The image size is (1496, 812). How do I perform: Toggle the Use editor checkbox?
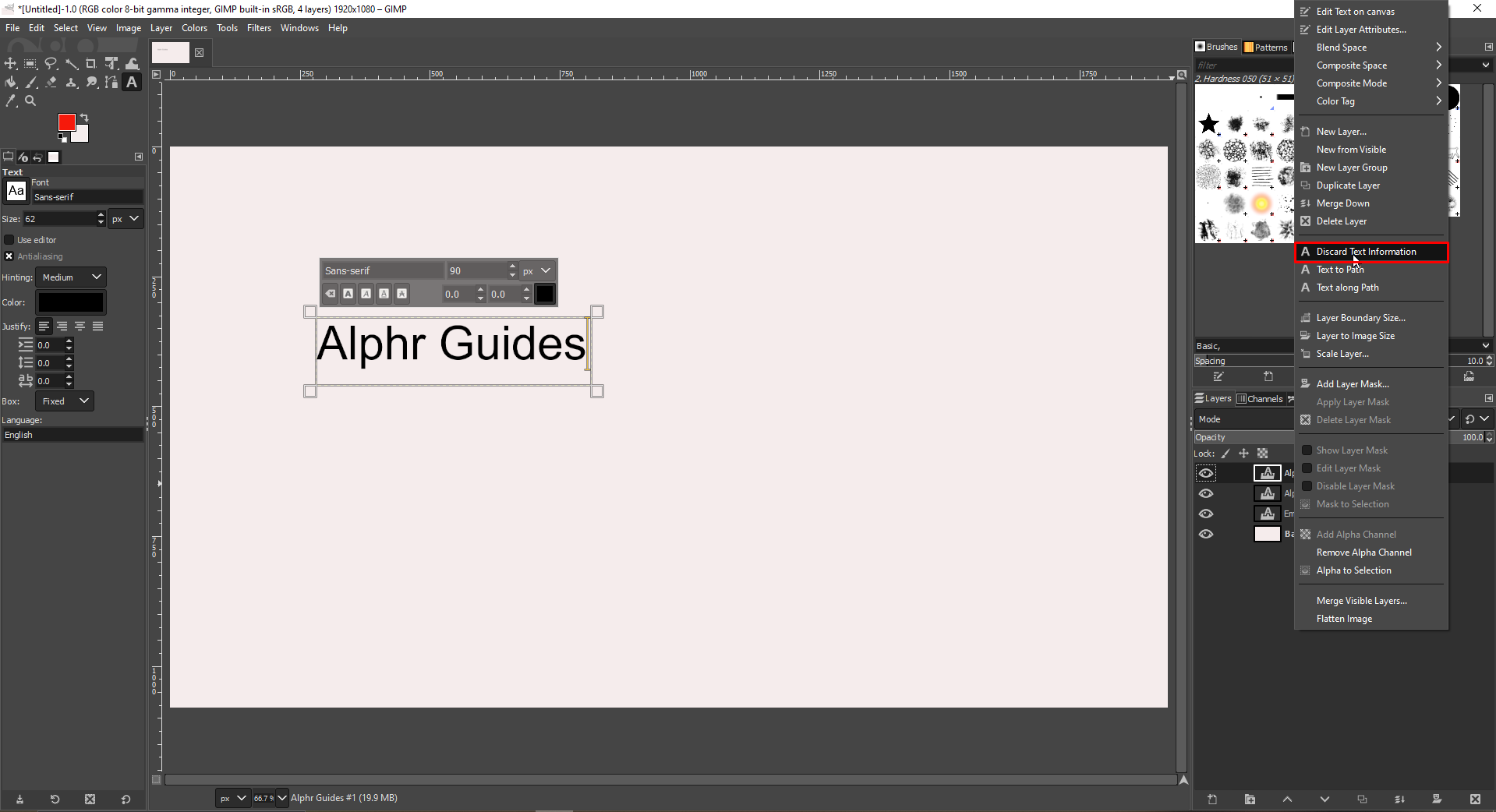[9, 240]
